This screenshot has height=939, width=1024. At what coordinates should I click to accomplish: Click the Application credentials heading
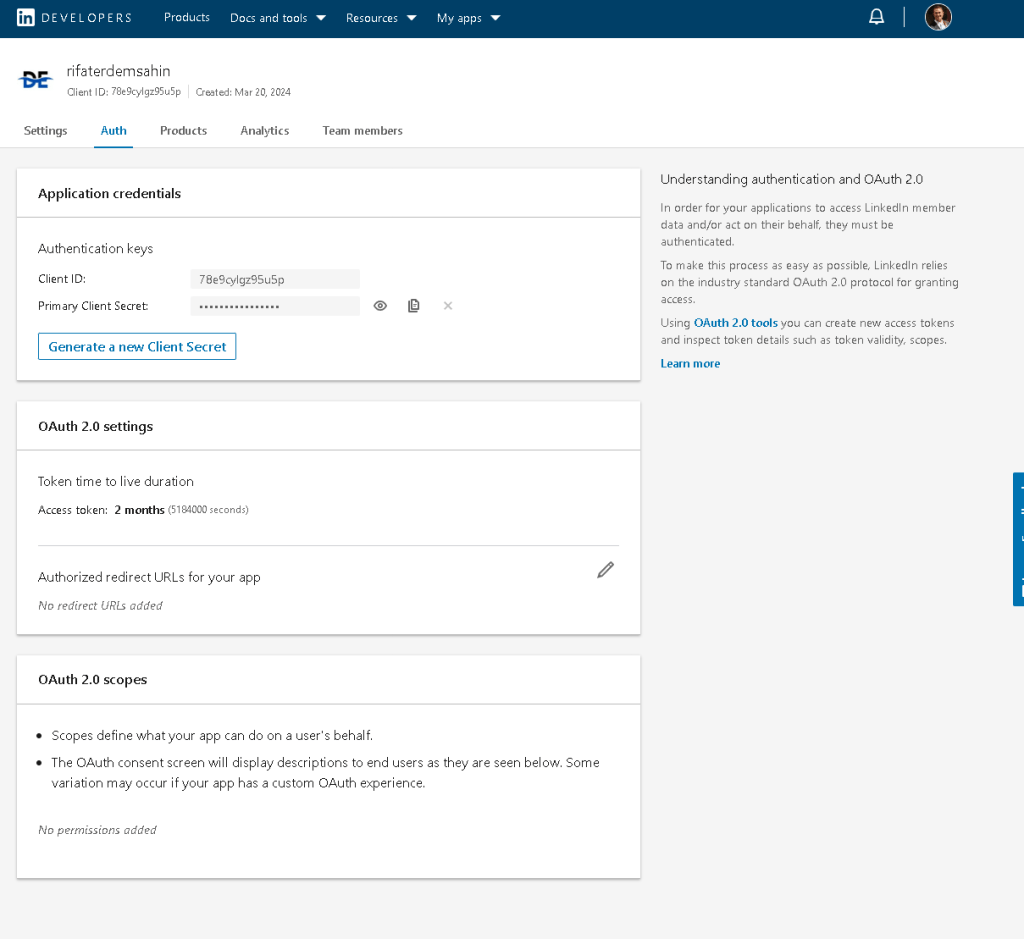(x=110, y=193)
